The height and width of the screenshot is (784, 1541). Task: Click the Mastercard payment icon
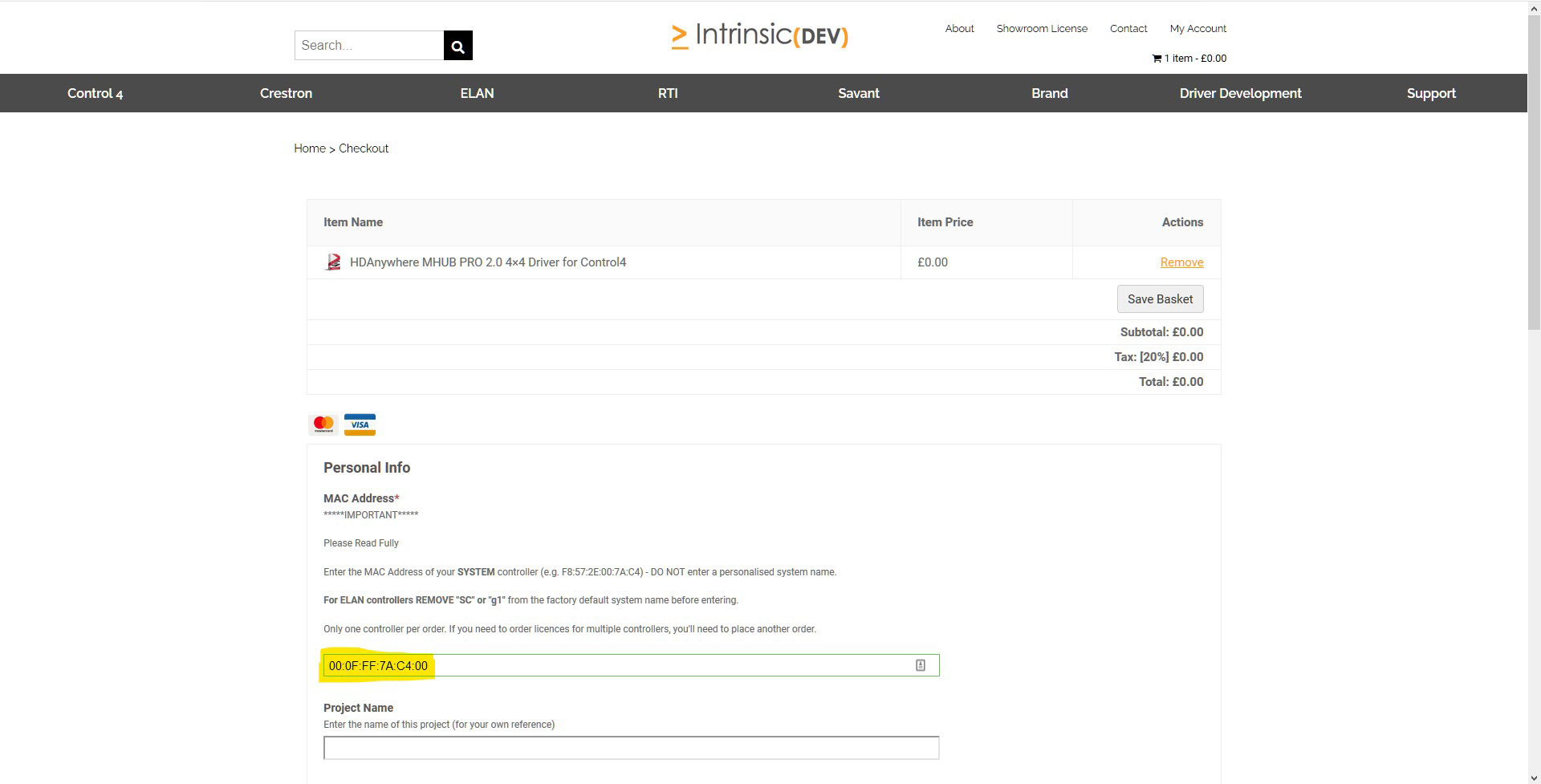tap(323, 424)
